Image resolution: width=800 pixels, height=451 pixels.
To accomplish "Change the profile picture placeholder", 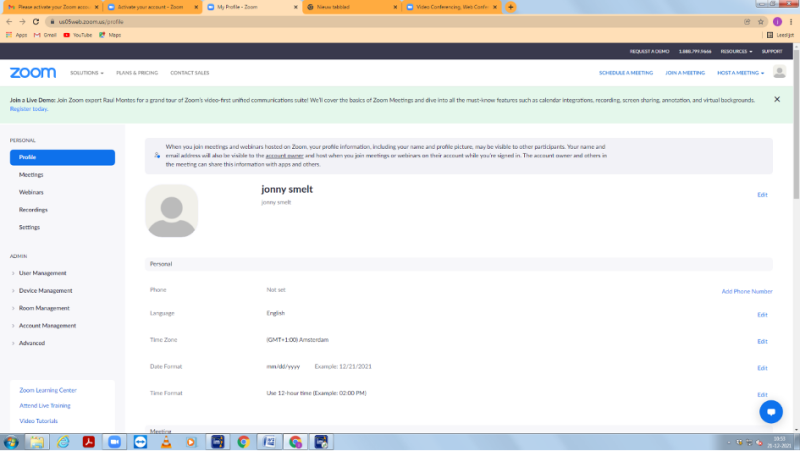I will pos(171,211).
